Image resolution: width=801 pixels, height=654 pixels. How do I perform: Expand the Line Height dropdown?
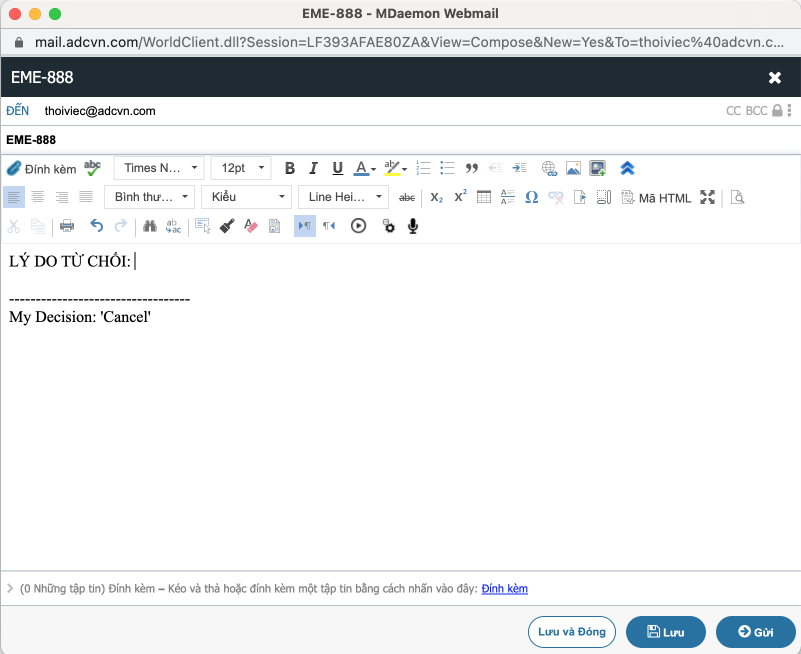[x=343, y=198]
